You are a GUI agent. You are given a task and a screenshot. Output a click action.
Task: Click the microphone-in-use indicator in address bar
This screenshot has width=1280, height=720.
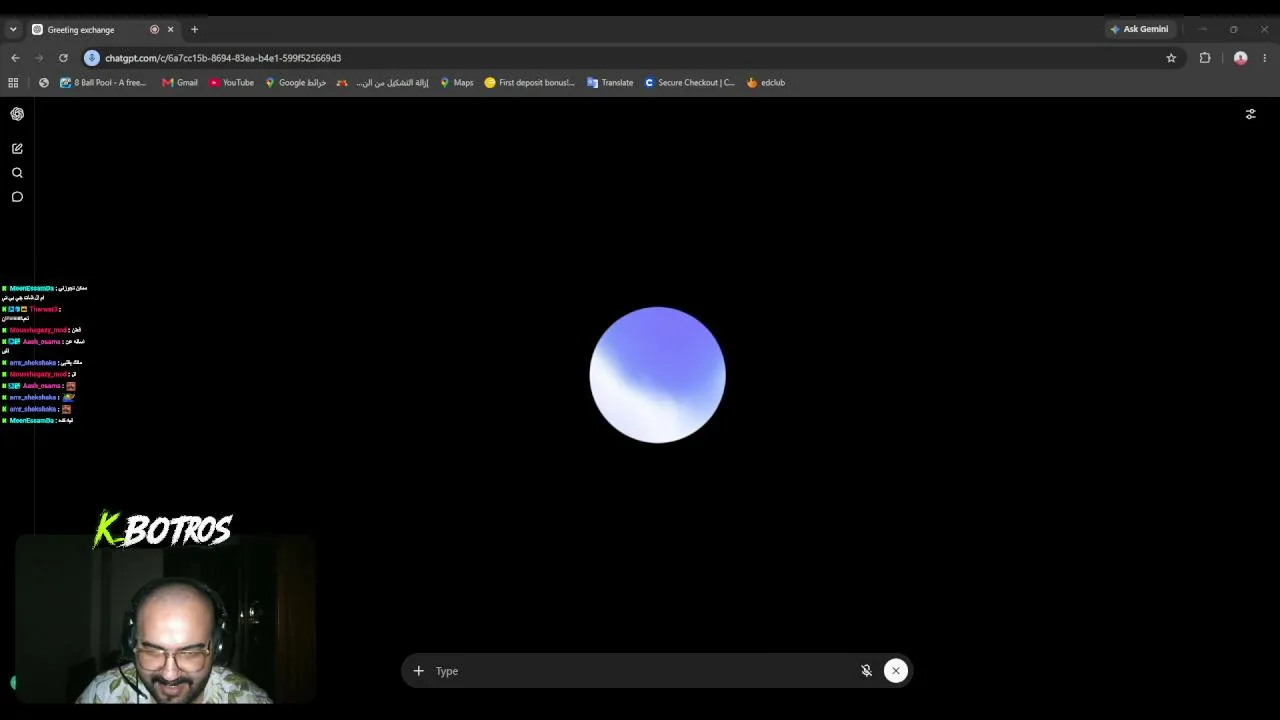pyautogui.click(x=92, y=58)
